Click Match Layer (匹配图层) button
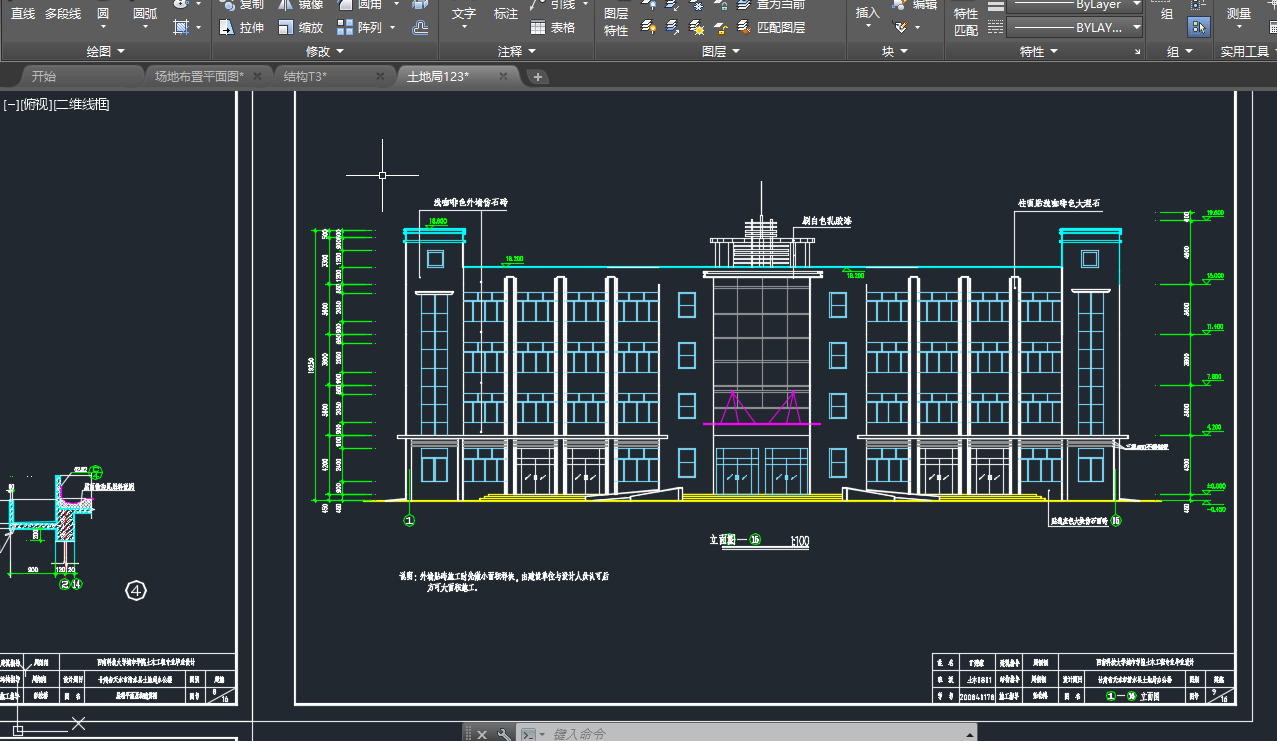Viewport: 1277px width, 741px height. coord(769,28)
